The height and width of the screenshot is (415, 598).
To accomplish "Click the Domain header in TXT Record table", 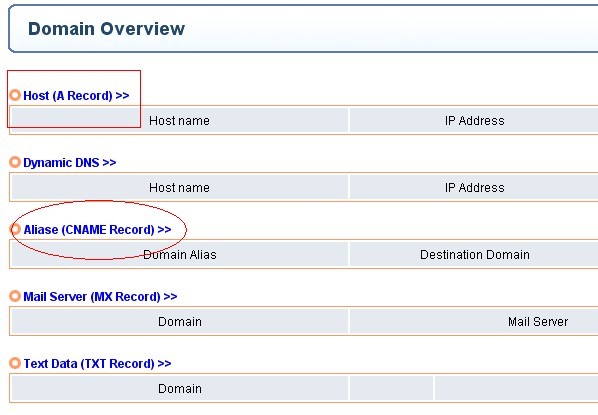I will (x=179, y=389).
